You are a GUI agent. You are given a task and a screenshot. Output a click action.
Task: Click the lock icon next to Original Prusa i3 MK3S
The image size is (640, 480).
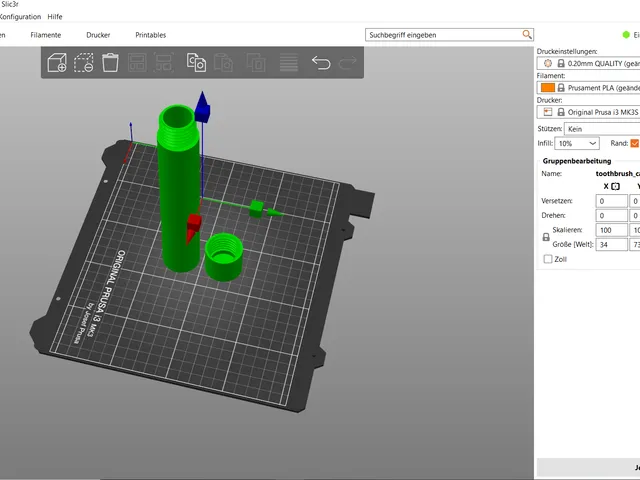click(561, 112)
